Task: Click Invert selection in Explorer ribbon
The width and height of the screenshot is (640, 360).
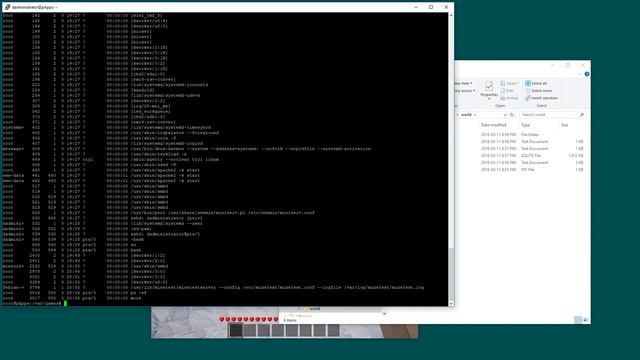Action: coord(541,98)
